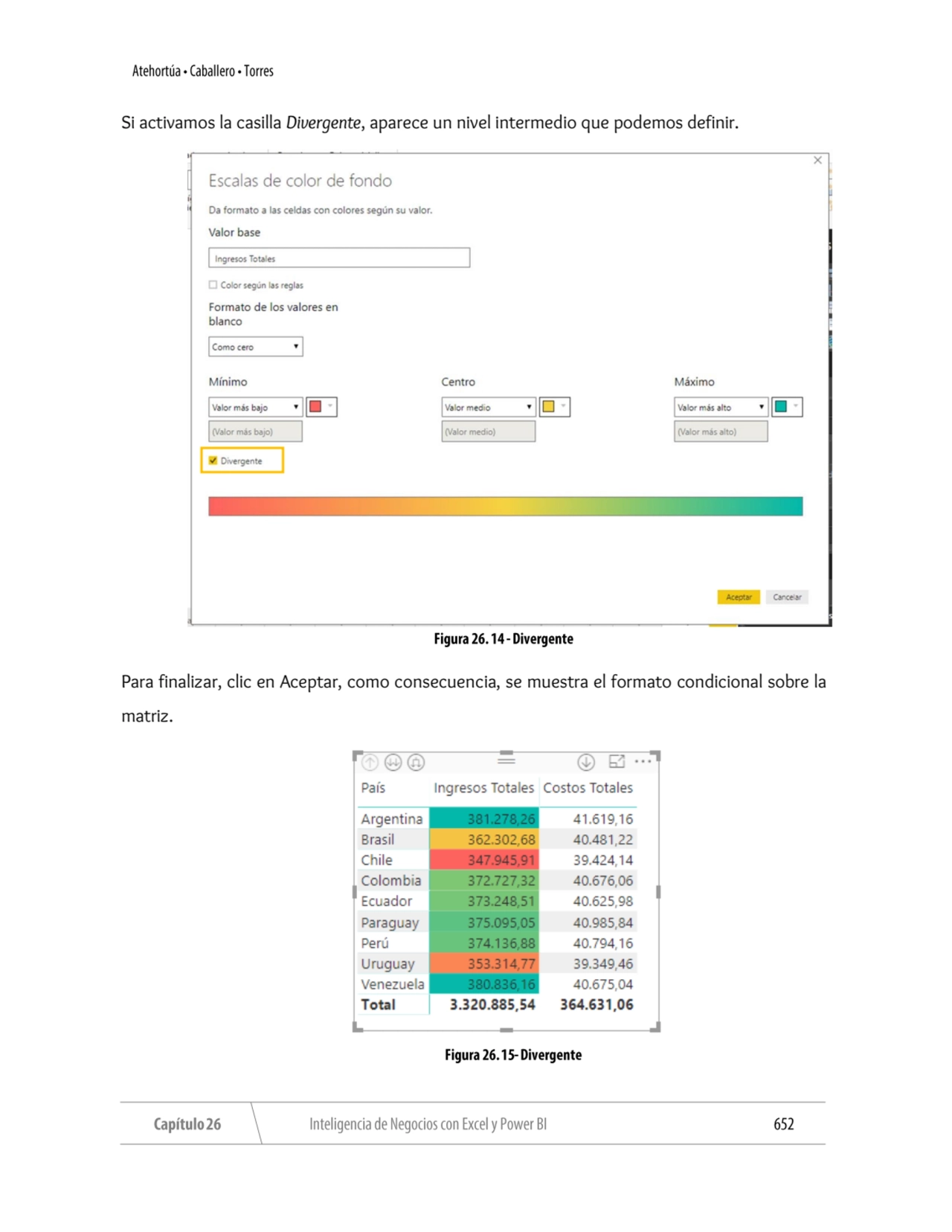Select the Argentina row label

coord(392,819)
